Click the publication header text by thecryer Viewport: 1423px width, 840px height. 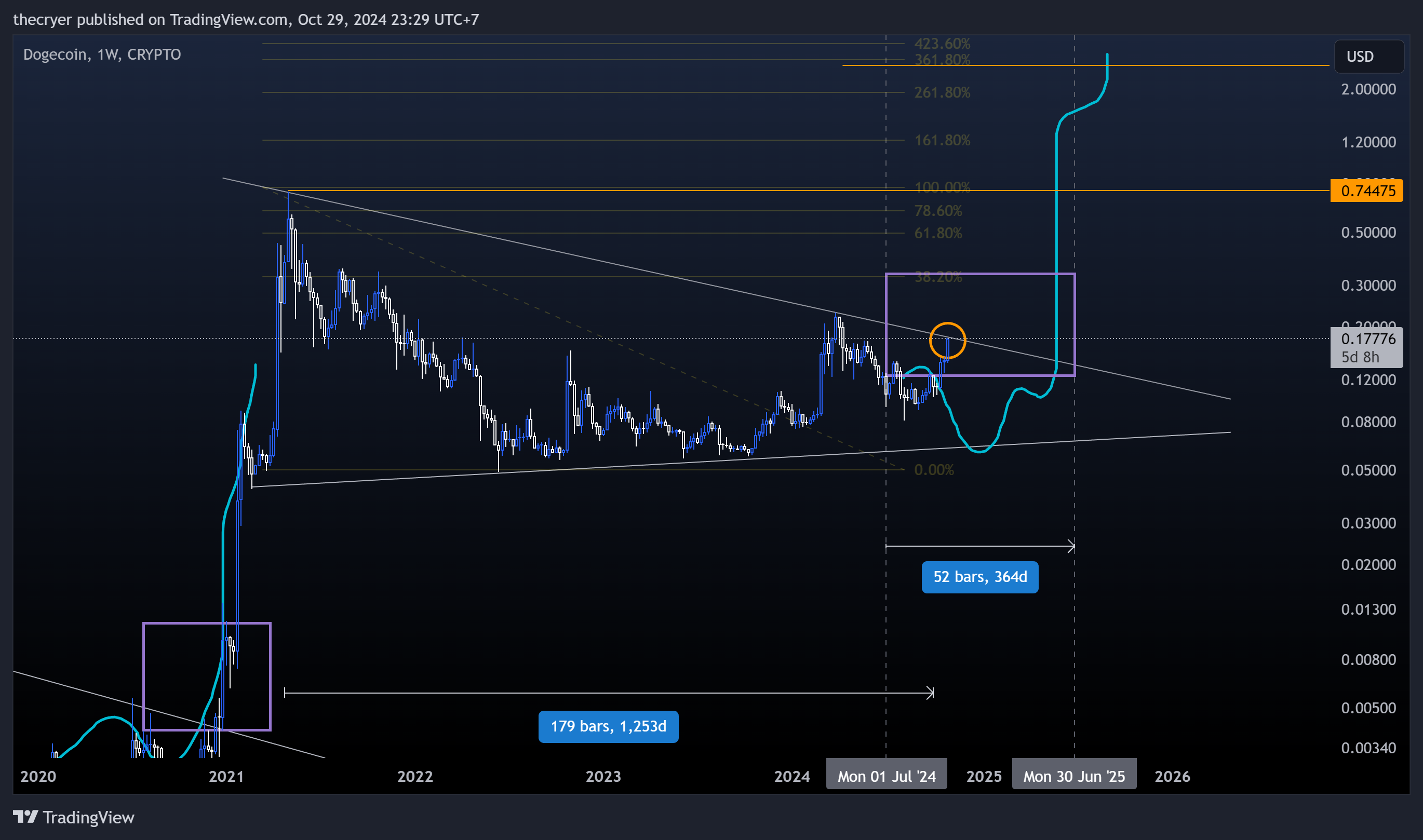click(246, 19)
